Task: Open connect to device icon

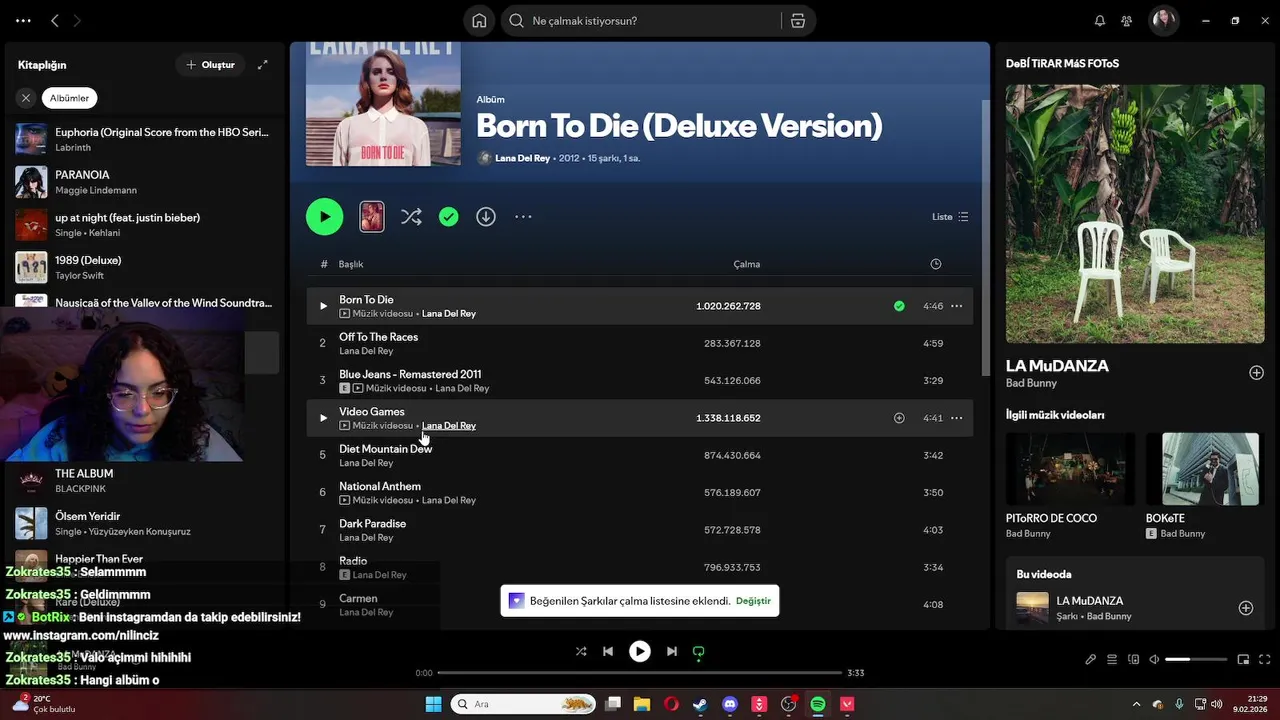Action: pos(1133,660)
